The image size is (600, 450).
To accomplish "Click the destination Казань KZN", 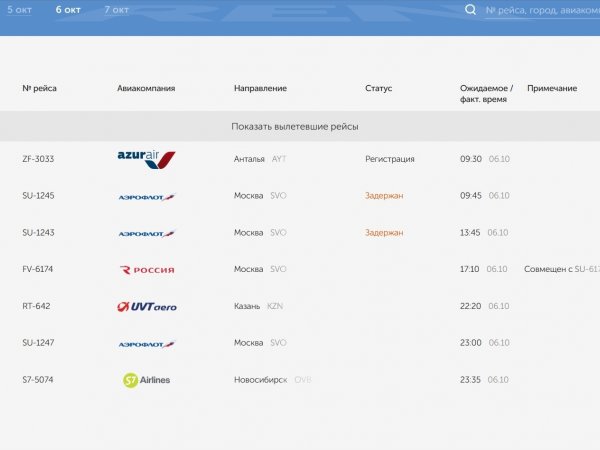I will coord(258,306).
